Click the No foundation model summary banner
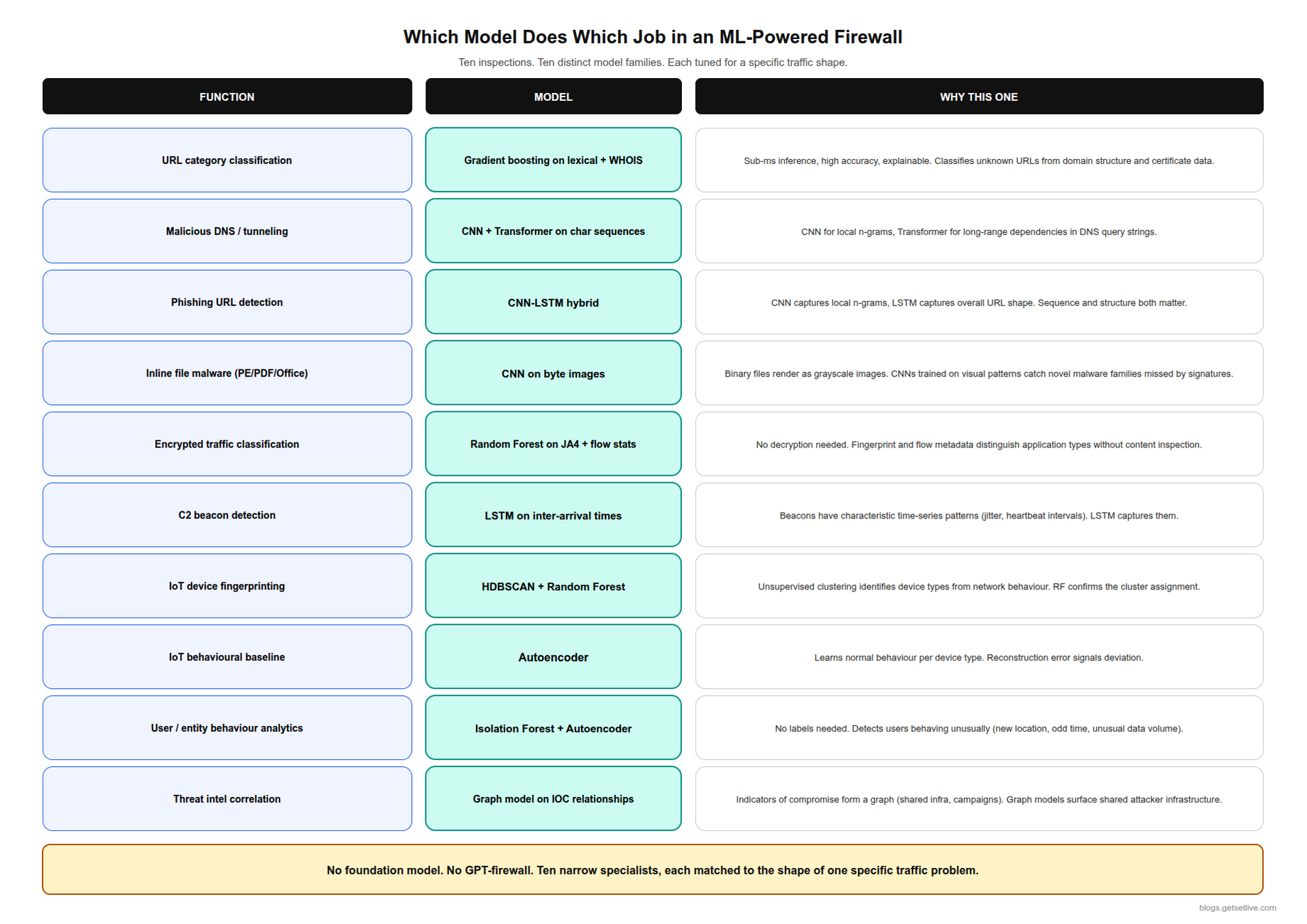1307x924 pixels. tap(653, 869)
